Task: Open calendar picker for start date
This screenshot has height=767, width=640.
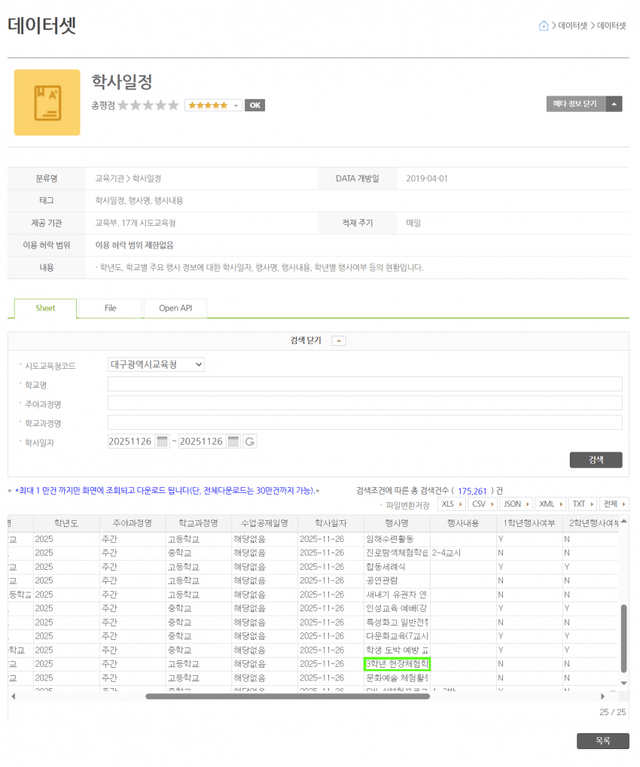Action: (x=162, y=442)
